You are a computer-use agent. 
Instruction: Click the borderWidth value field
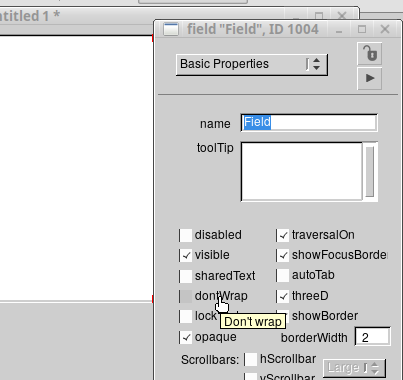click(x=373, y=336)
